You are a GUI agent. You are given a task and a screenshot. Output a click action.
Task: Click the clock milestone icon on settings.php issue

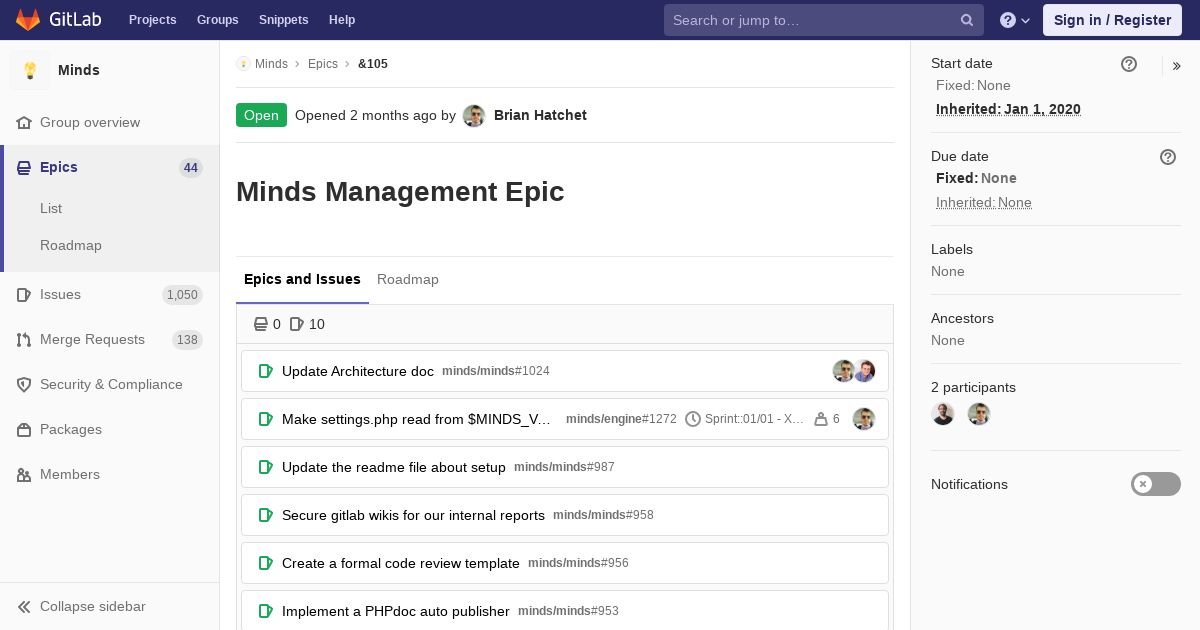coord(693,419)
